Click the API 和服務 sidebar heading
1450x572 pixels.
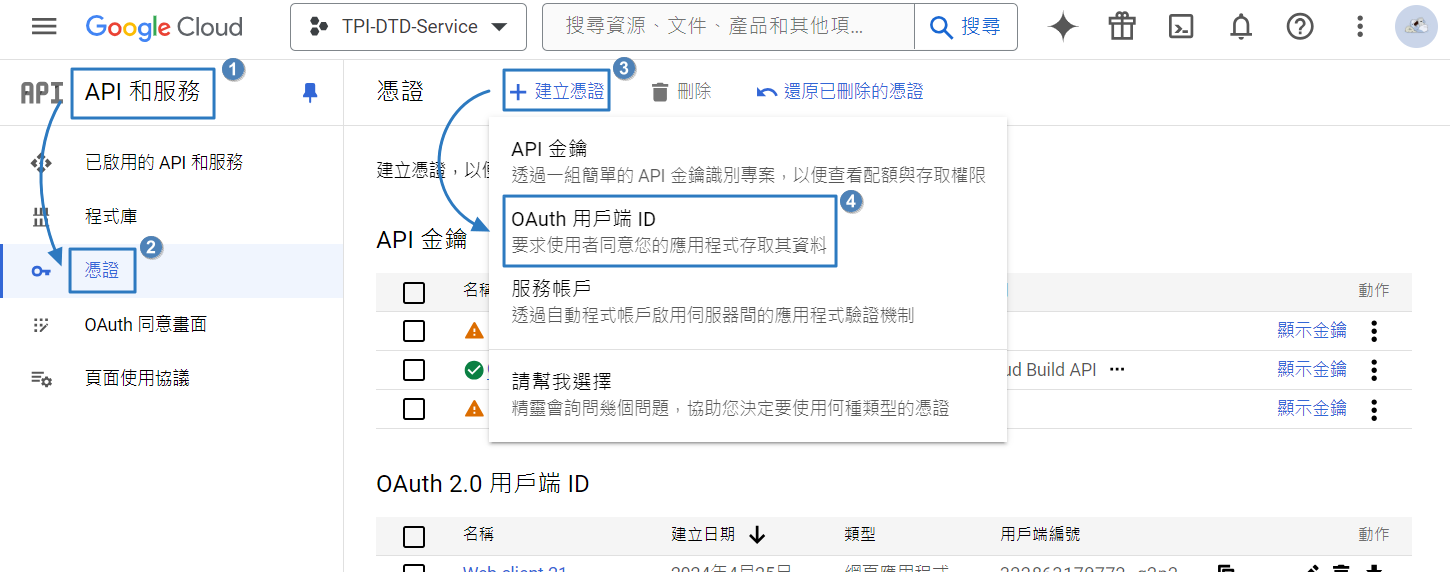pos(143,92)
